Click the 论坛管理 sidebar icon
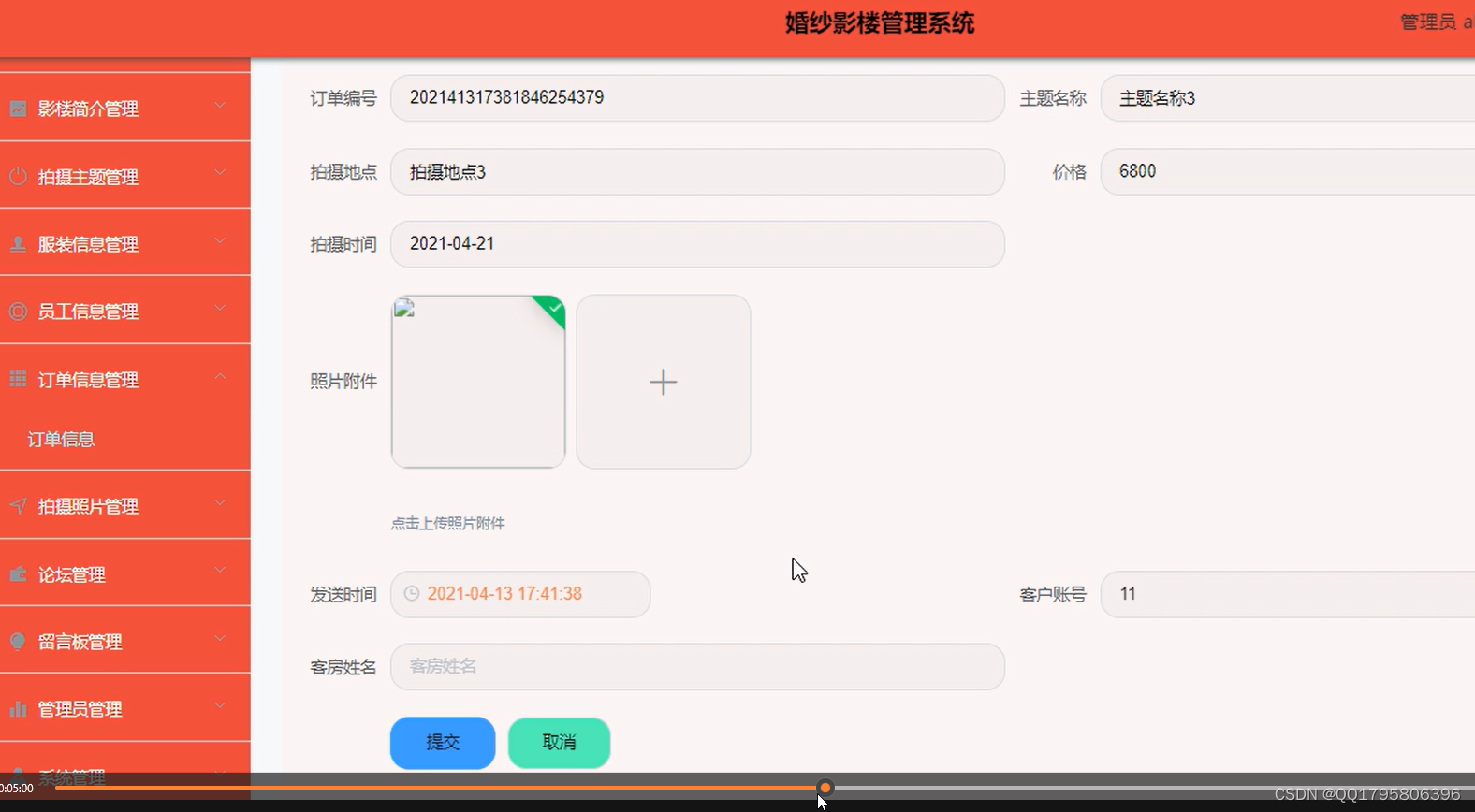1475x812 pixels. tap(18, 573)
